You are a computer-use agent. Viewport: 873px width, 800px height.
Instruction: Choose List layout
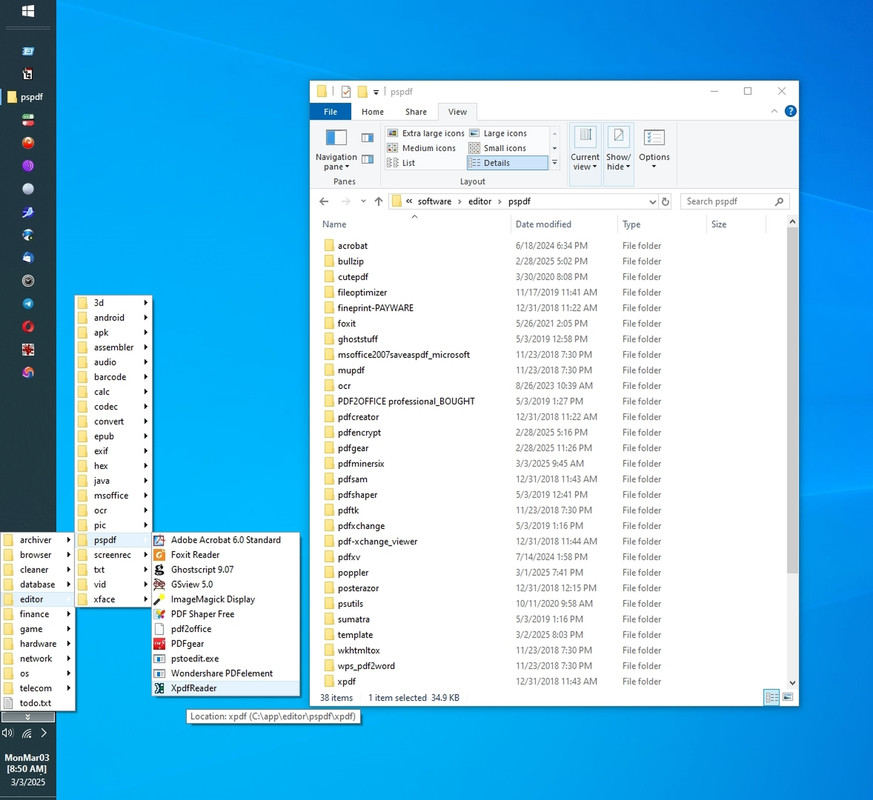(401, 163)
